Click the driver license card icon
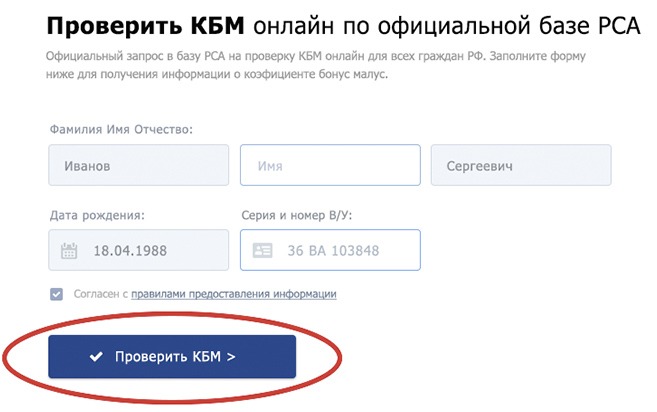This screenshot has height=412, width=657. pyautogui.click(x=262, y=251)
